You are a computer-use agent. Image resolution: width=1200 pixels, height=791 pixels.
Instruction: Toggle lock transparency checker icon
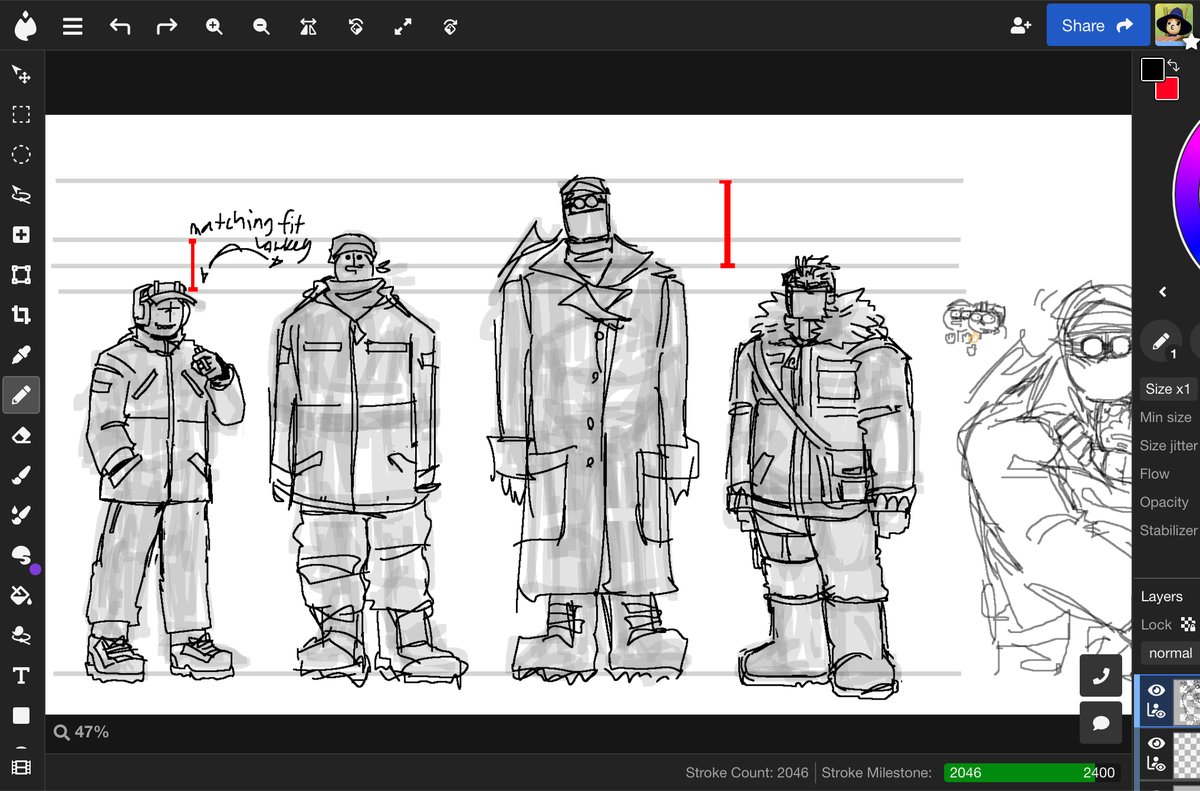1188,624
